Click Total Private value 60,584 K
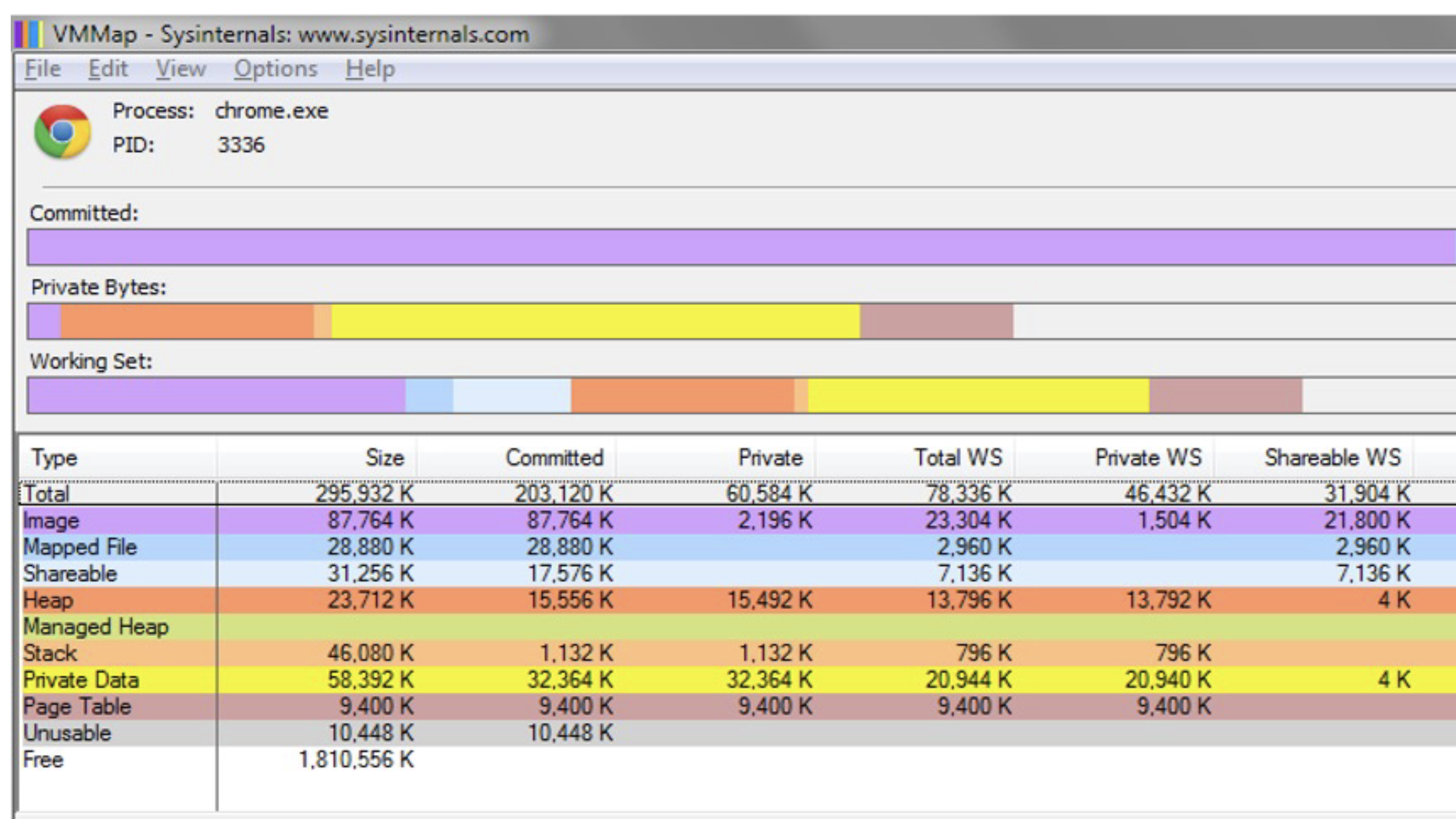1456x819 pixels. pos(769,494)
